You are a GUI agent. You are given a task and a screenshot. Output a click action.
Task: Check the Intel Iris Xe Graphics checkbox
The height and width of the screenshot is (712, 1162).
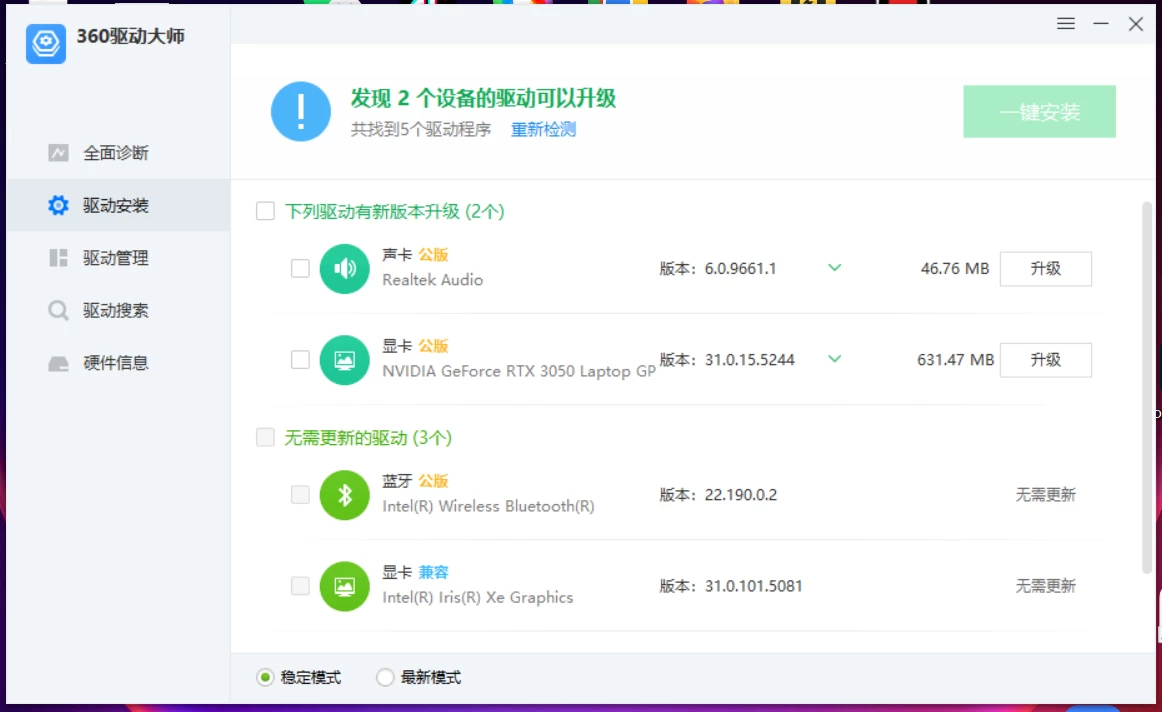[x=300, y=586]
